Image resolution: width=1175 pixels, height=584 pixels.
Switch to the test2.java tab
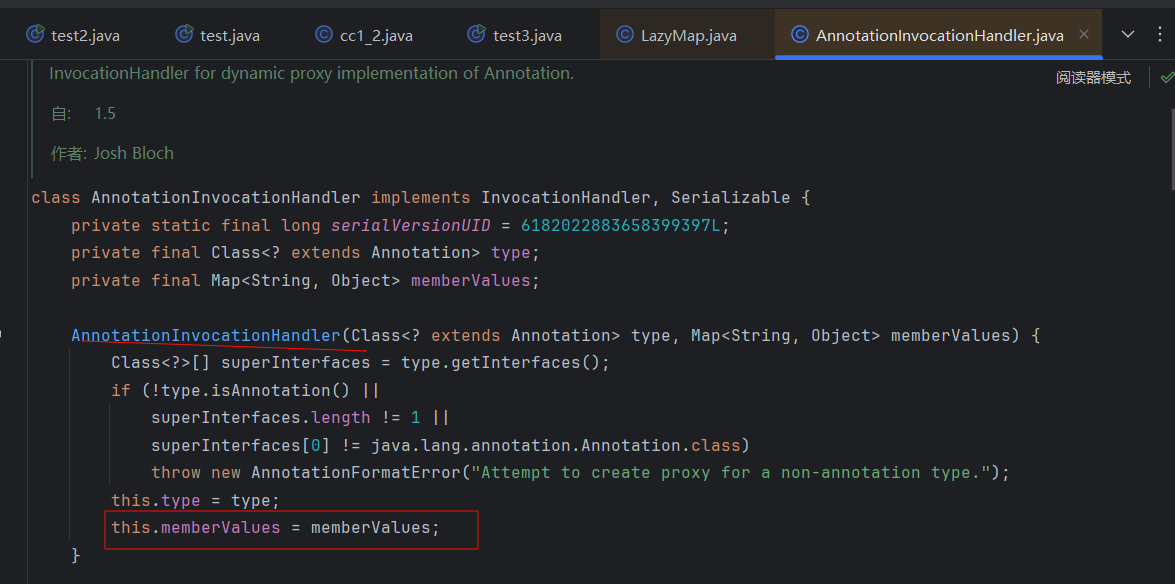pyautogui.click(x=85, y=35)
